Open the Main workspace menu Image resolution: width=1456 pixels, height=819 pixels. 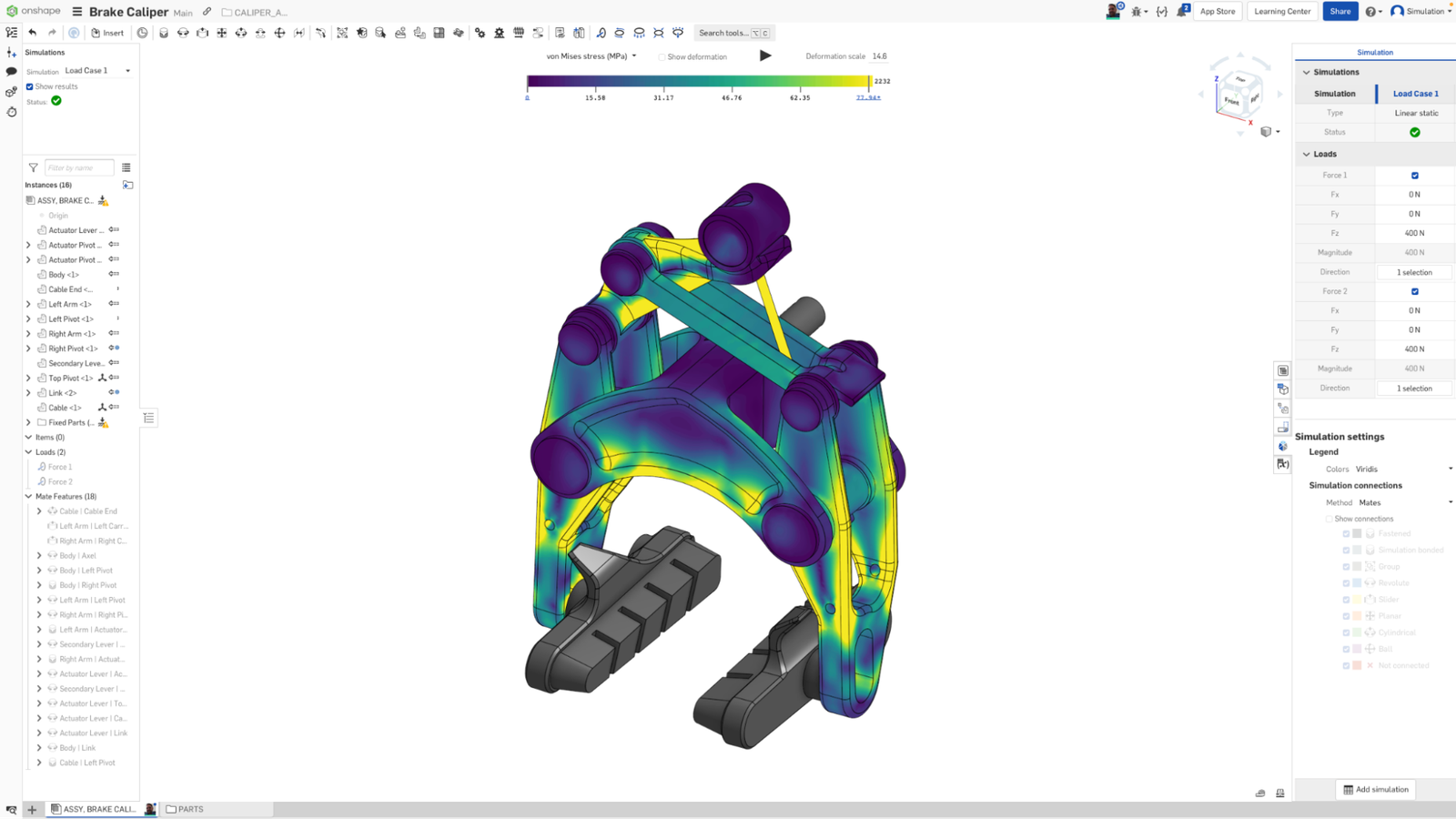point(183,13)
